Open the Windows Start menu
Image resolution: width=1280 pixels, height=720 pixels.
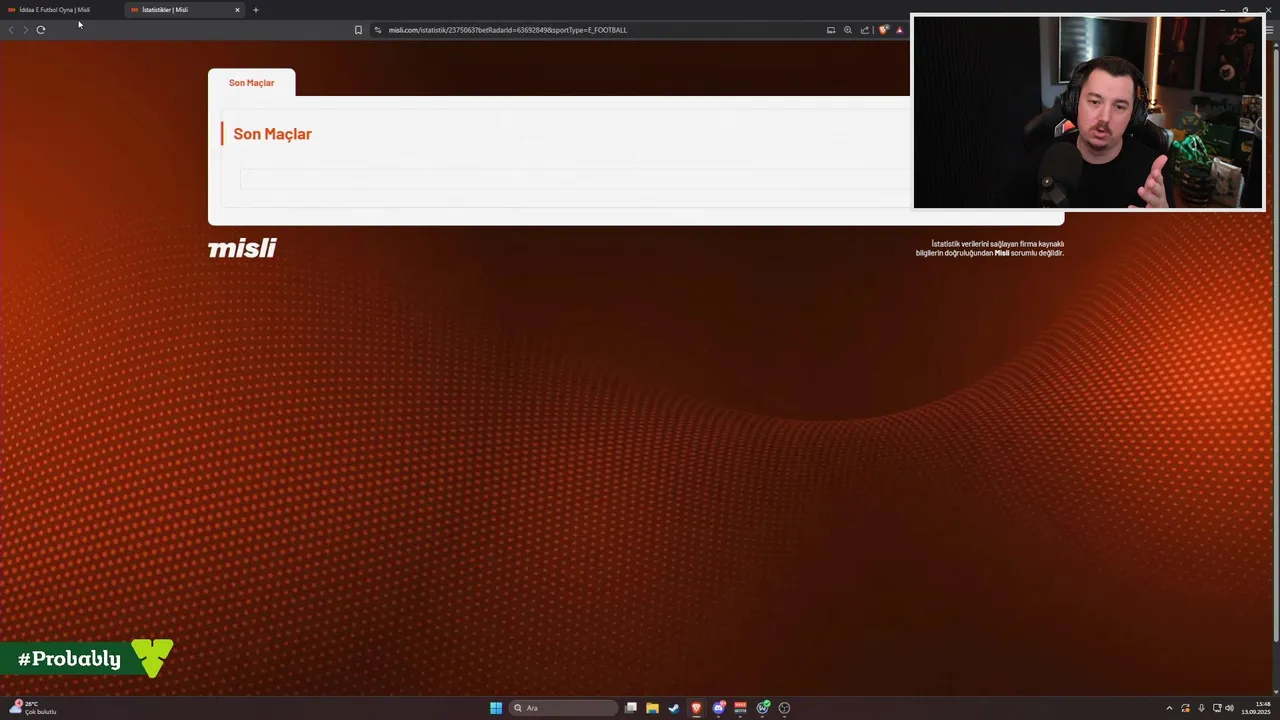(x=496, y=708)
